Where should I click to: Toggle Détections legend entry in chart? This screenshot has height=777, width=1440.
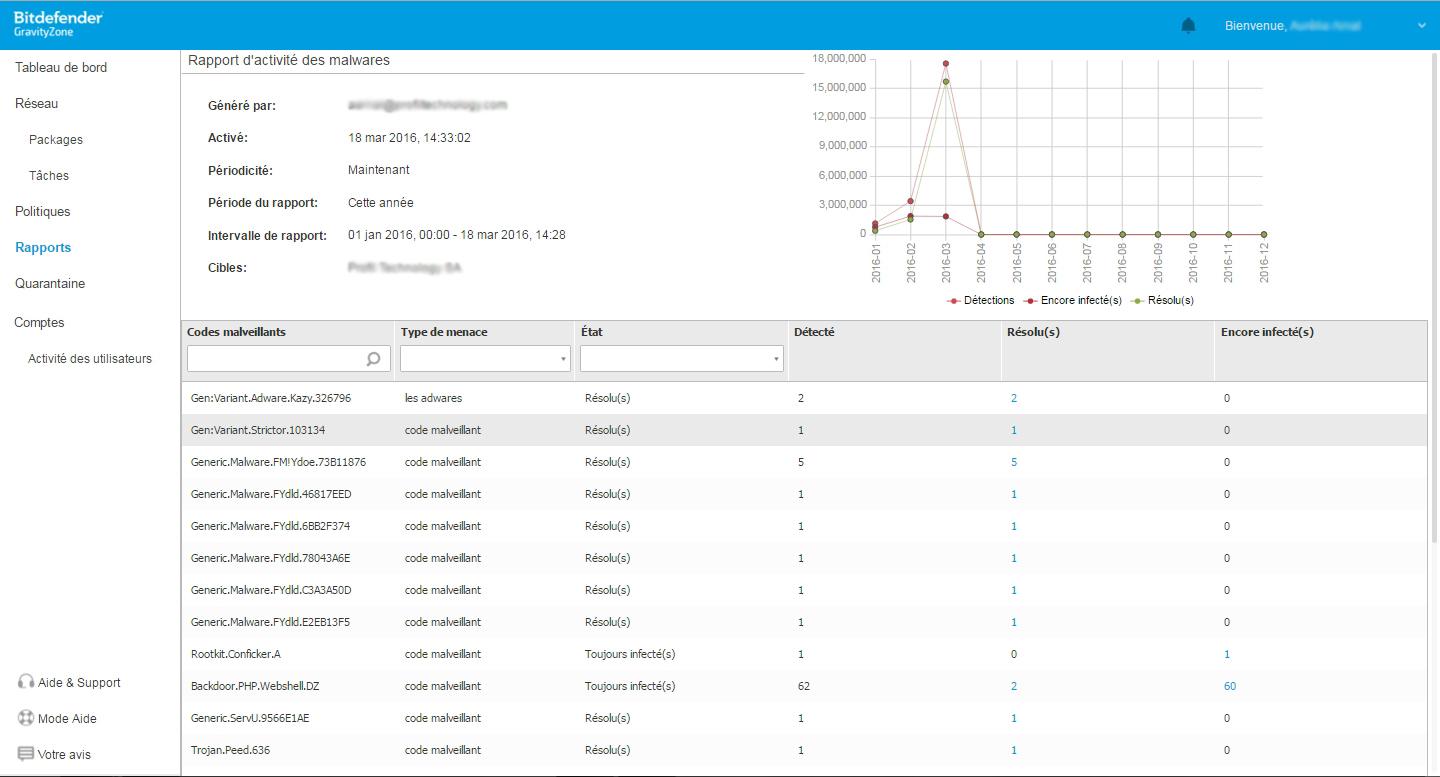point(980,300)
